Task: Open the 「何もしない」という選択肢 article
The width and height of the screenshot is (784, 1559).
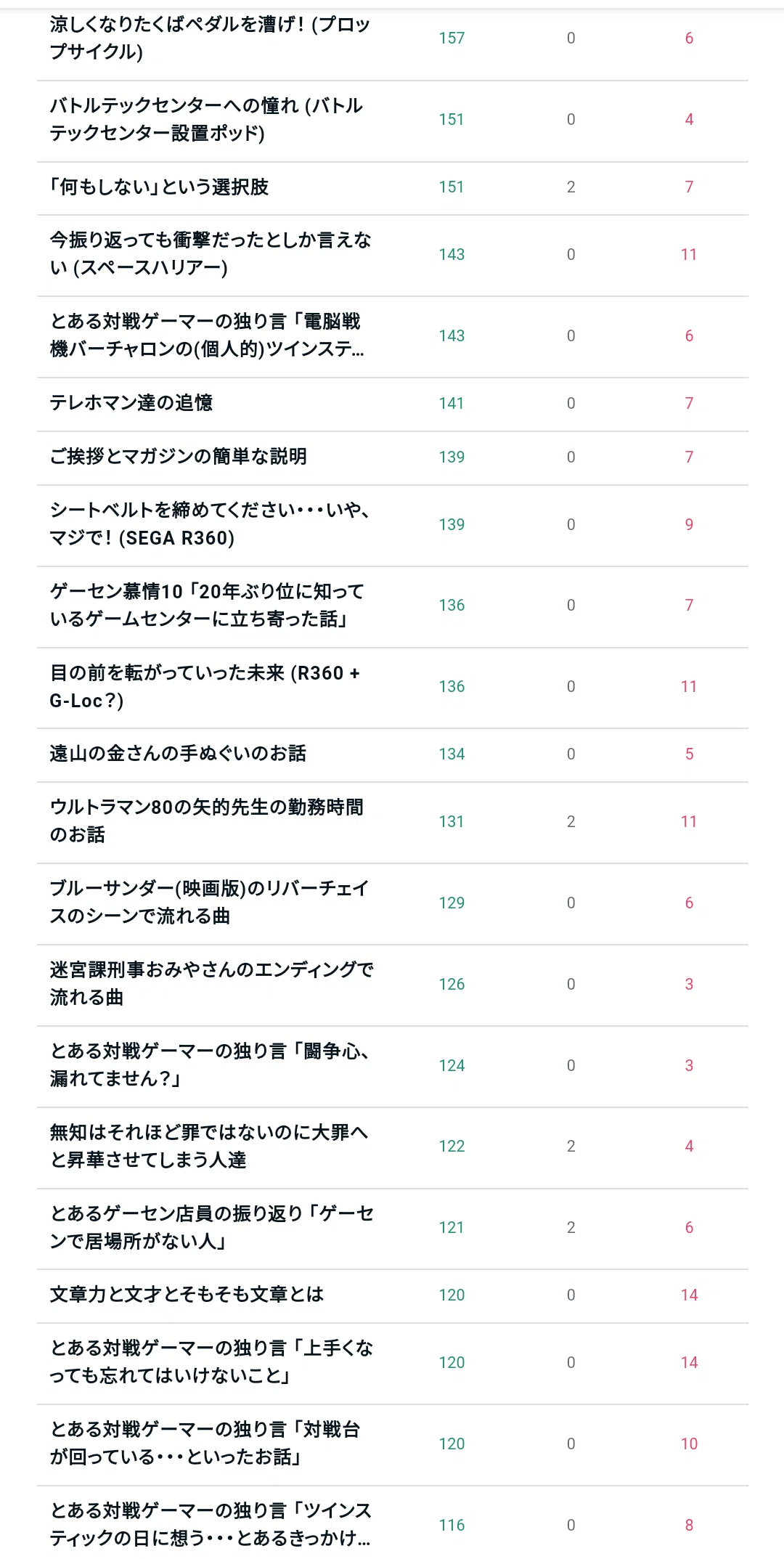Action: [159, 187]
